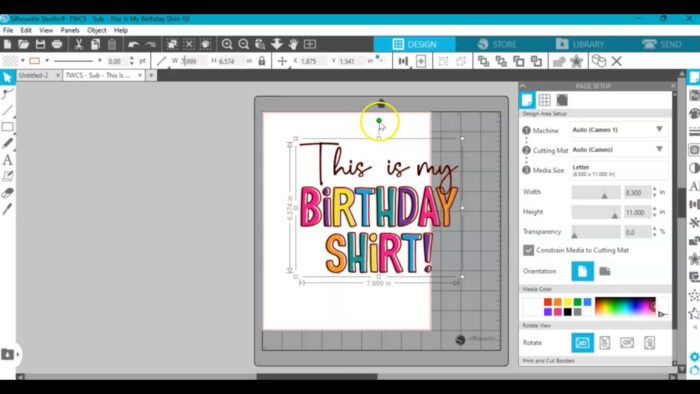Open the line style dropdown arrow
The height and width of the screenshot is (394, 700).
[100, 61]
